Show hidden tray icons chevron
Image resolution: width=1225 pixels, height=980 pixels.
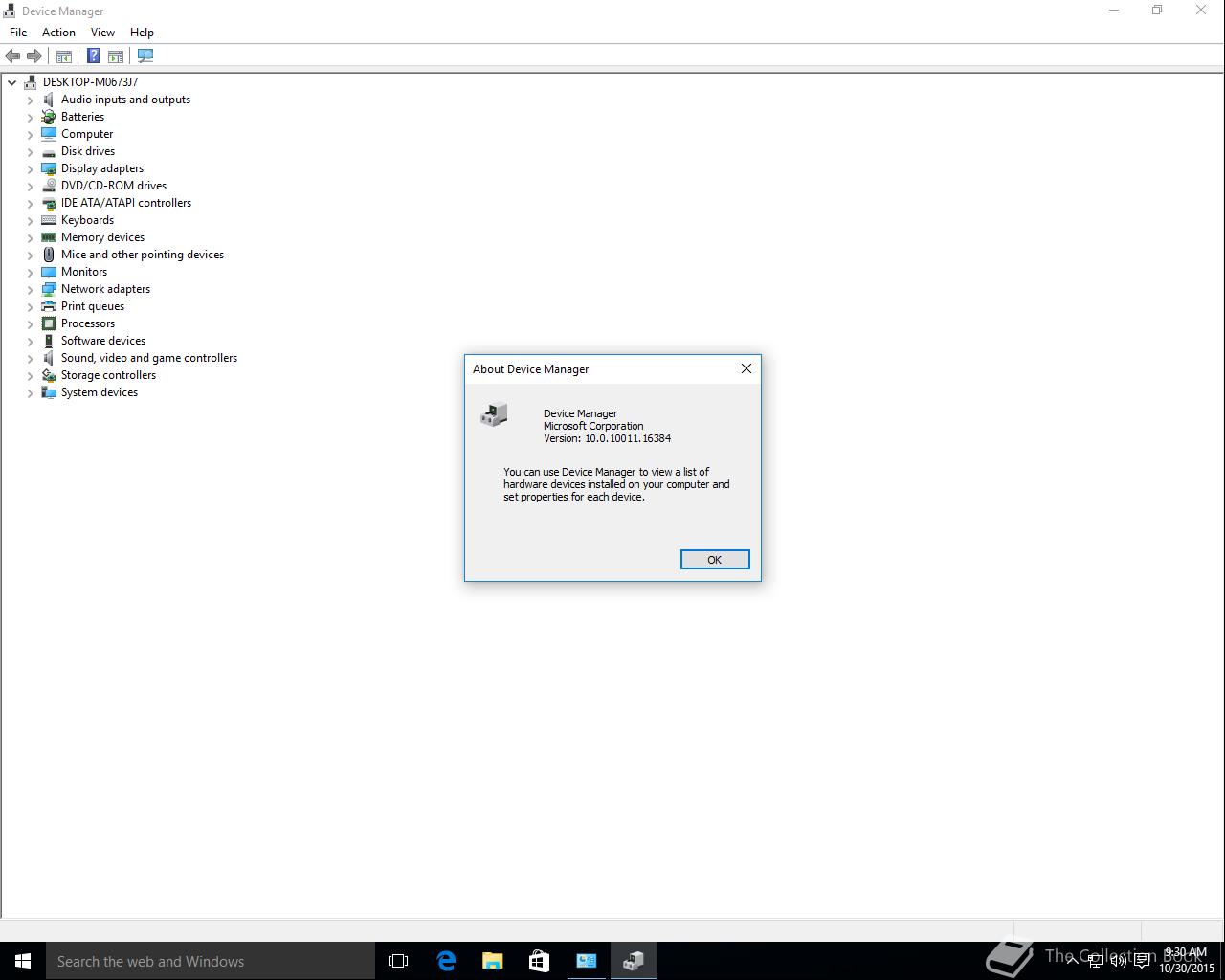point(1073,961)
